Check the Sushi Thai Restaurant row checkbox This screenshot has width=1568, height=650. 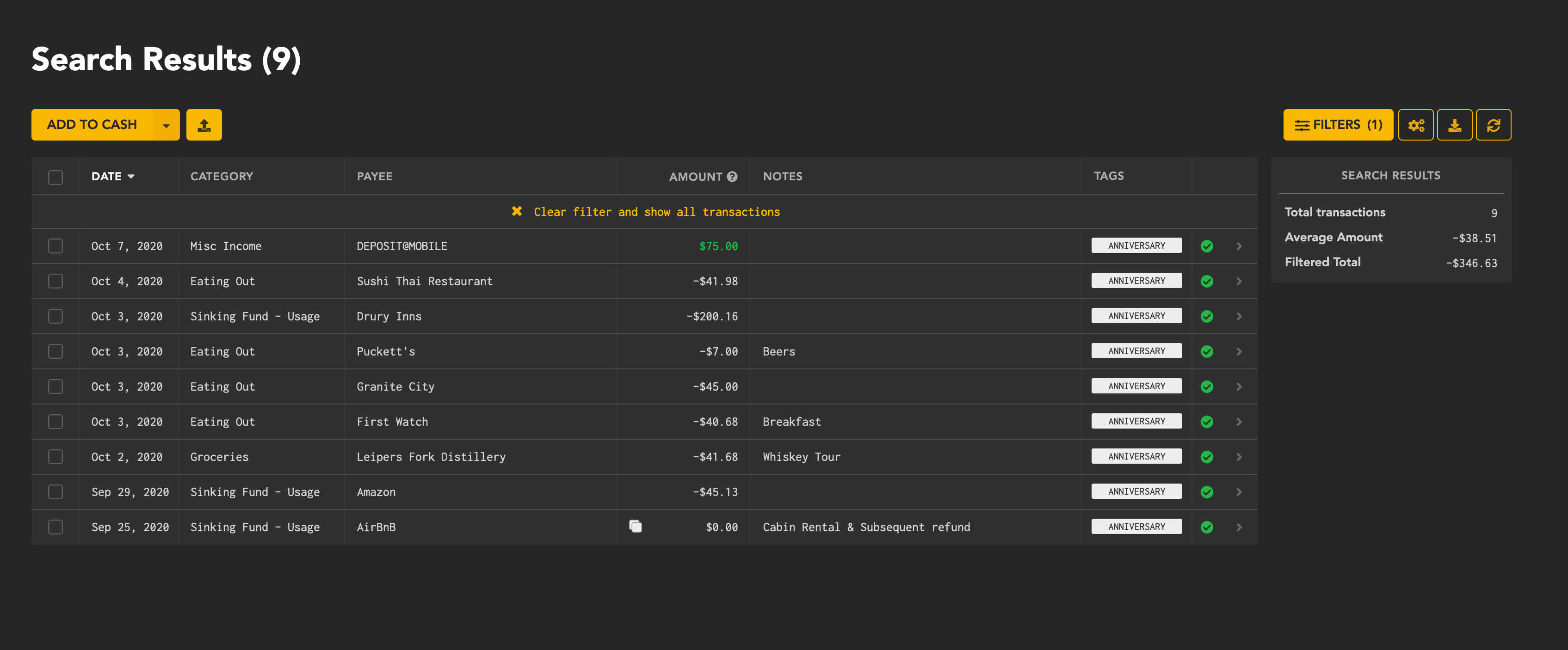pos(56,281)
